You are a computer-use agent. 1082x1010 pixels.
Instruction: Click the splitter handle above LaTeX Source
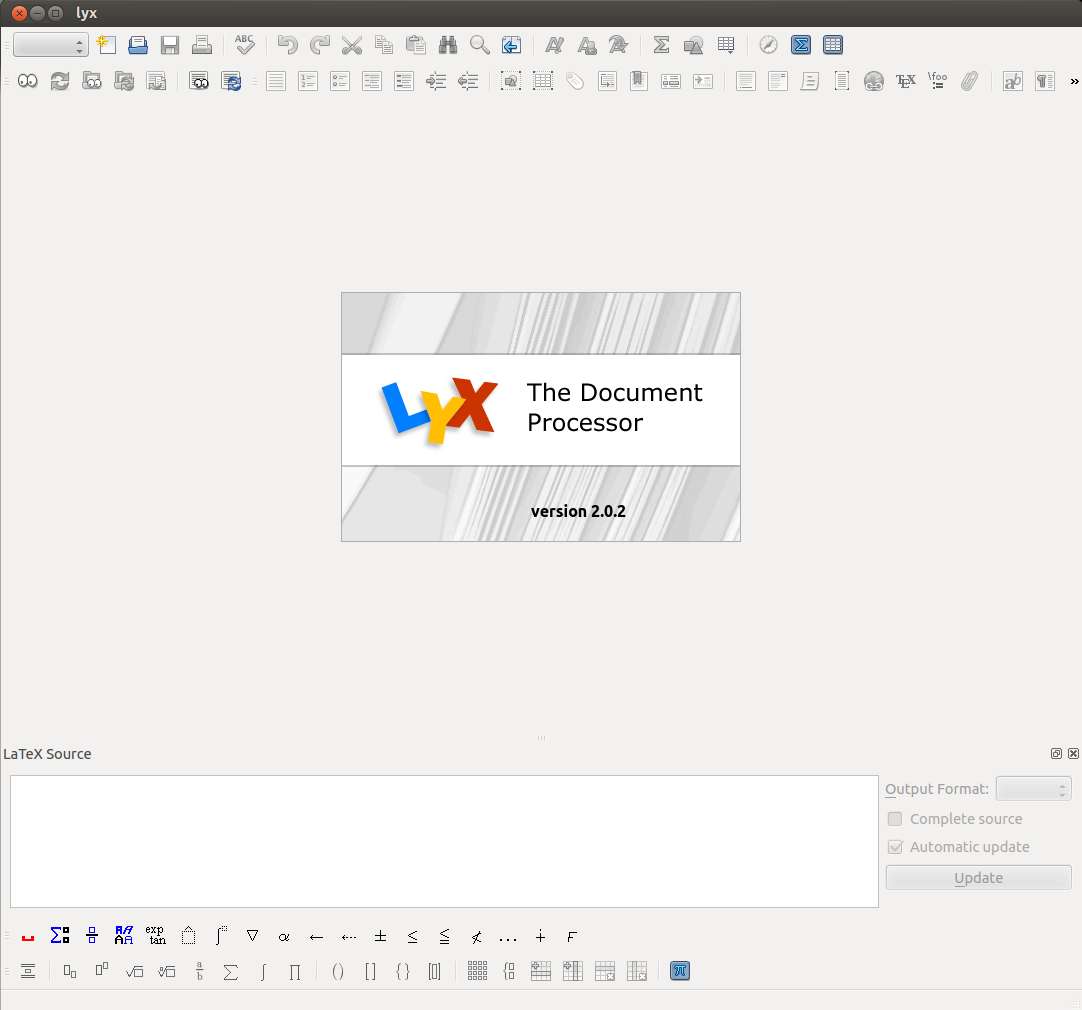[541, 738]
